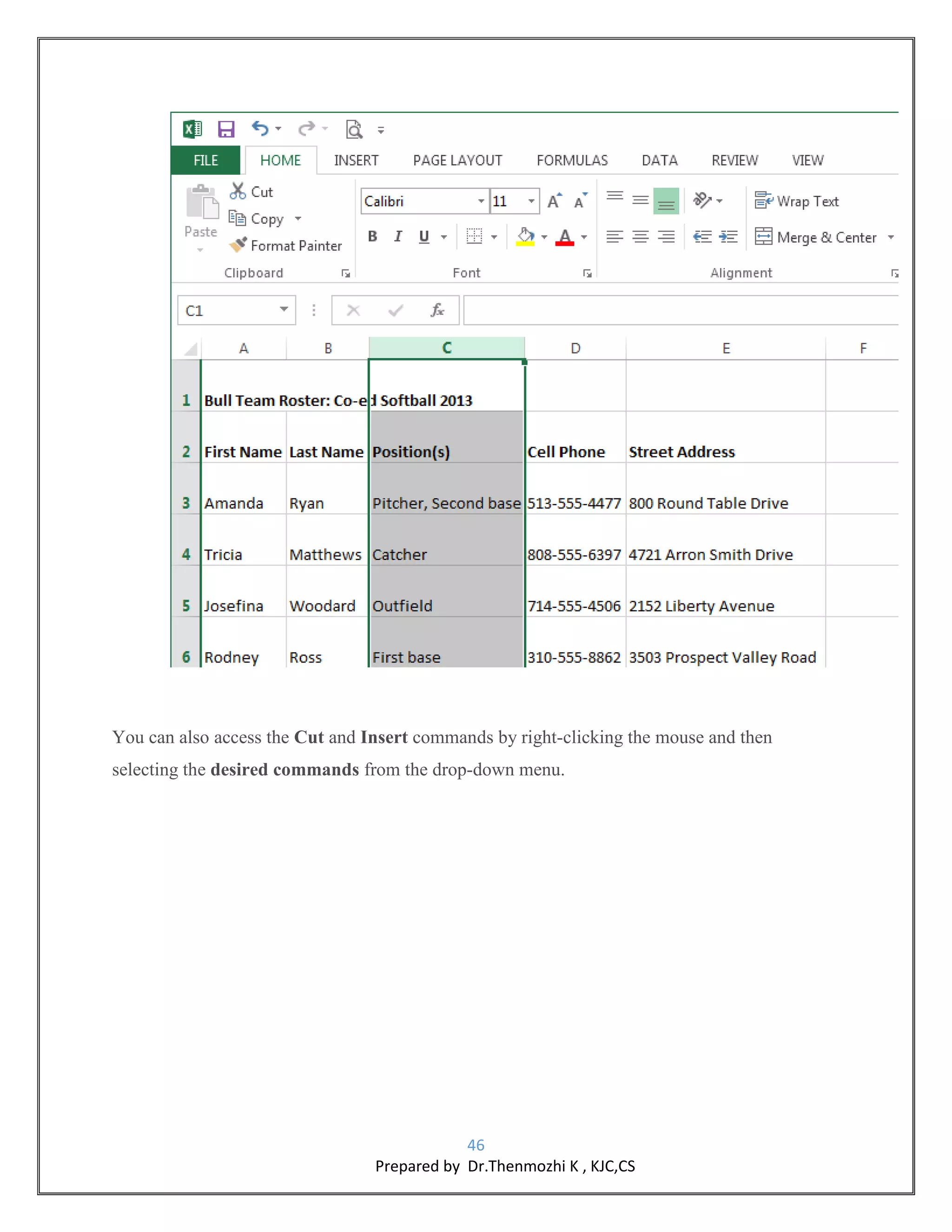
Task: Select all cells with corner triangle
Action: point(190,349)
